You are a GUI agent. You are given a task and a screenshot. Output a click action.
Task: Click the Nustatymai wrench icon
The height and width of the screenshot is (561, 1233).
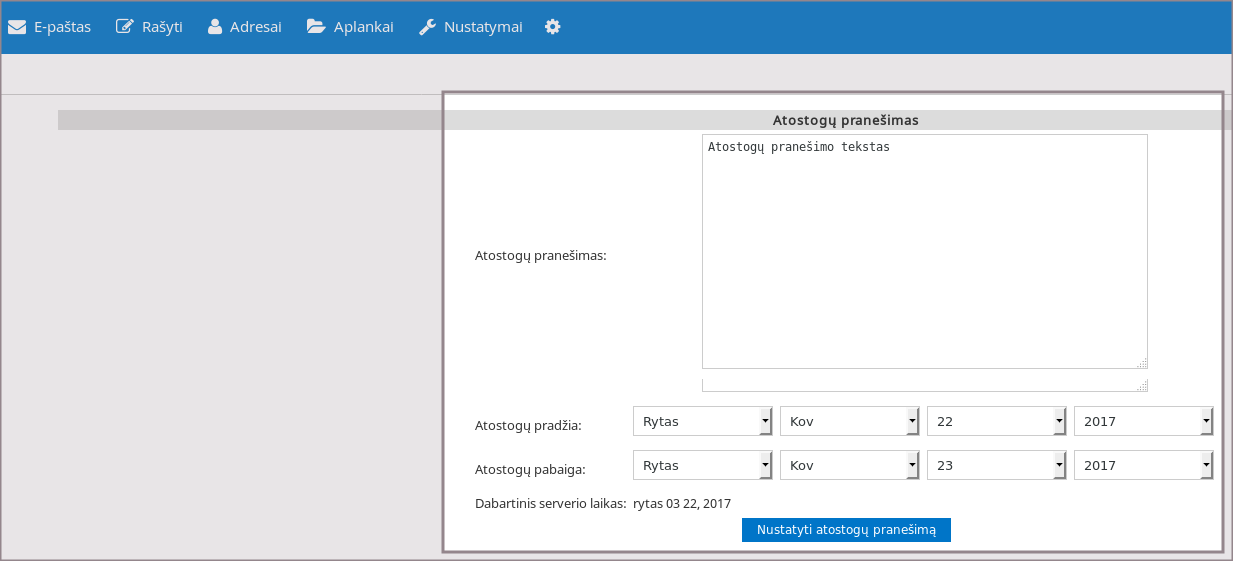click(427, 27)
